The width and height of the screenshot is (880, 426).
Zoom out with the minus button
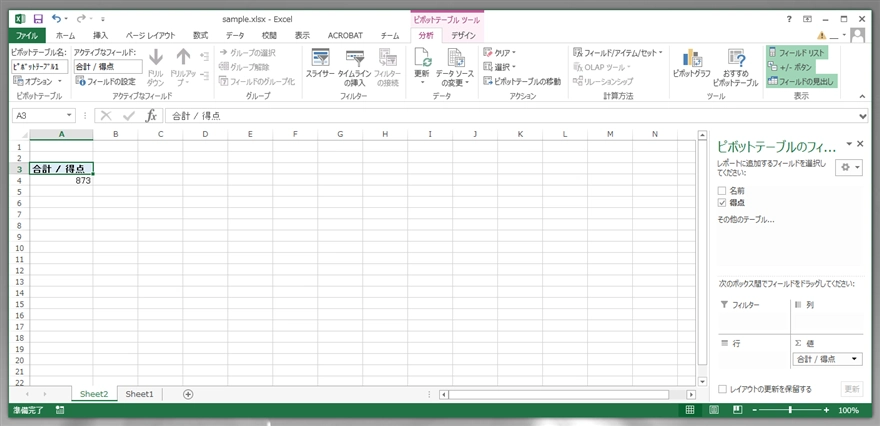coord(755,410)
